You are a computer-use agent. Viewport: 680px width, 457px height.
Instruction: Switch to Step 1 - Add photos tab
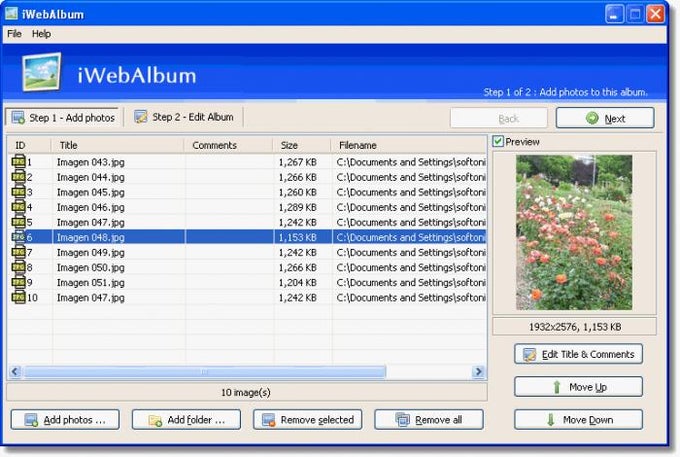pyautogui.click(x=63, y=118)
